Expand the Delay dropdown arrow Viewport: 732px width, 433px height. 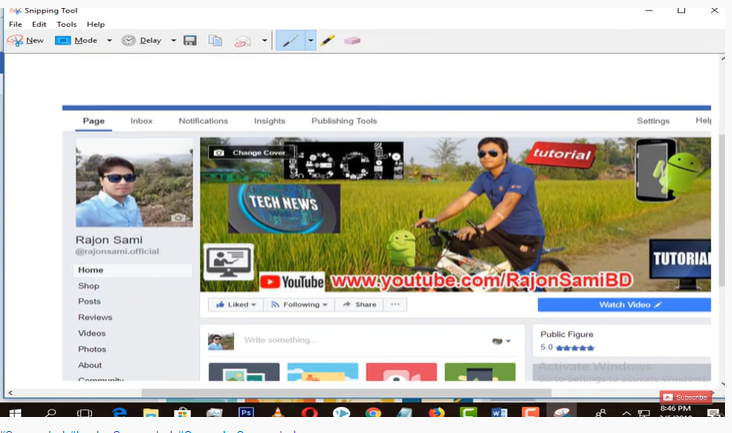[173, 41]
